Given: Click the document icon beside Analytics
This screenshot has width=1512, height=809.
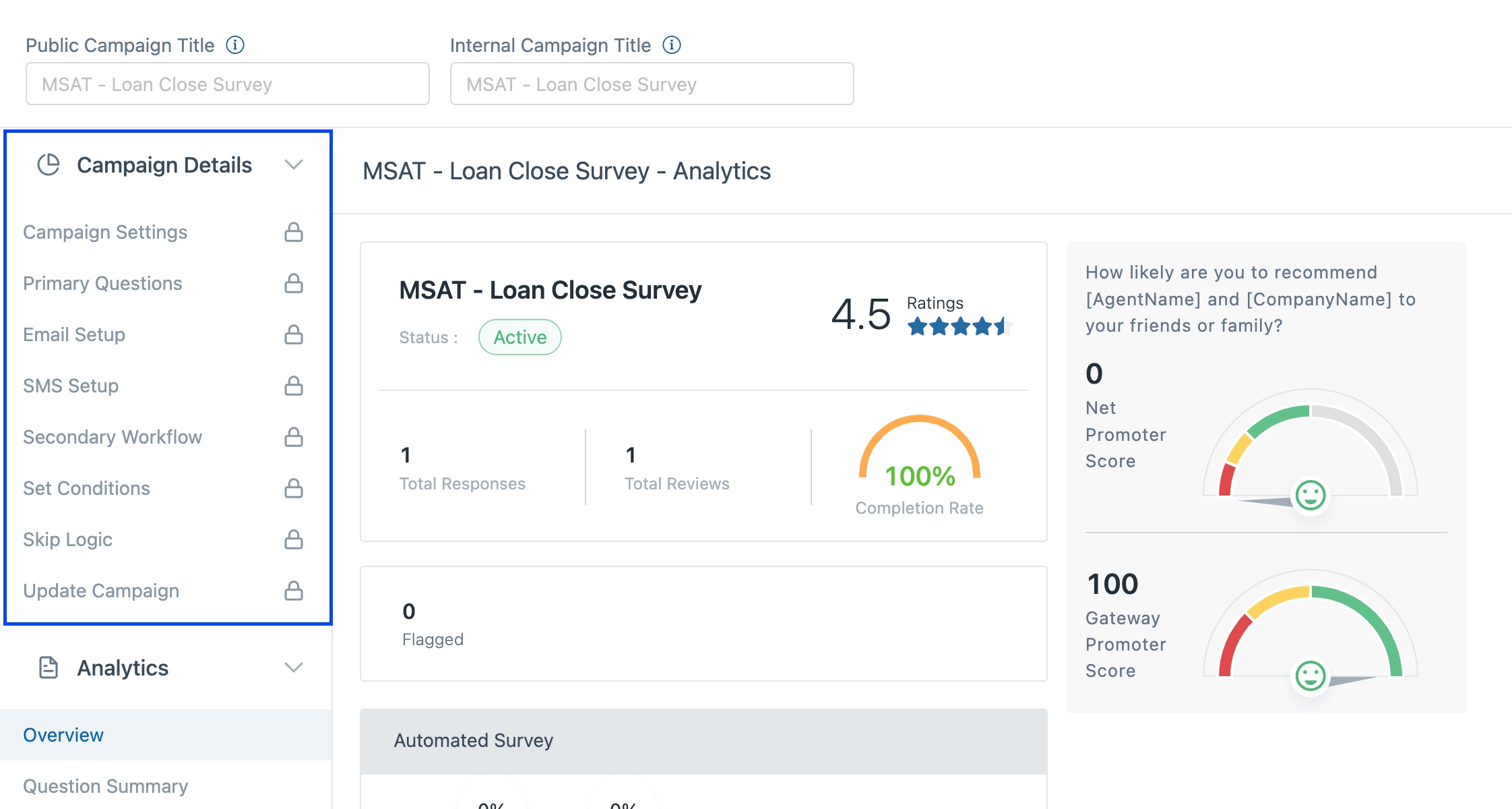Looking at the screenshot, I should pyautogui.click(x=49, y=667).
